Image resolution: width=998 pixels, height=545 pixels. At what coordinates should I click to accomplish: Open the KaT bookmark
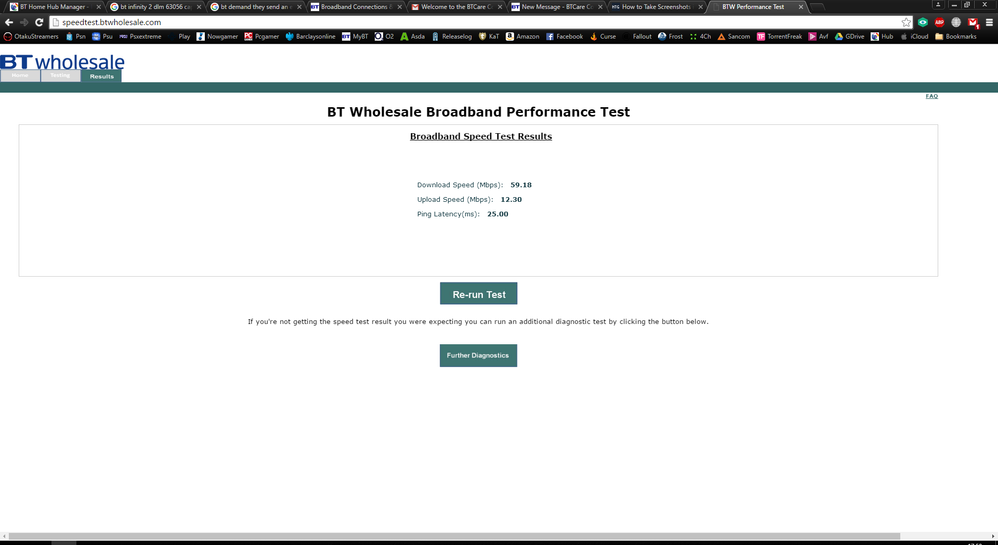(489, 37)
